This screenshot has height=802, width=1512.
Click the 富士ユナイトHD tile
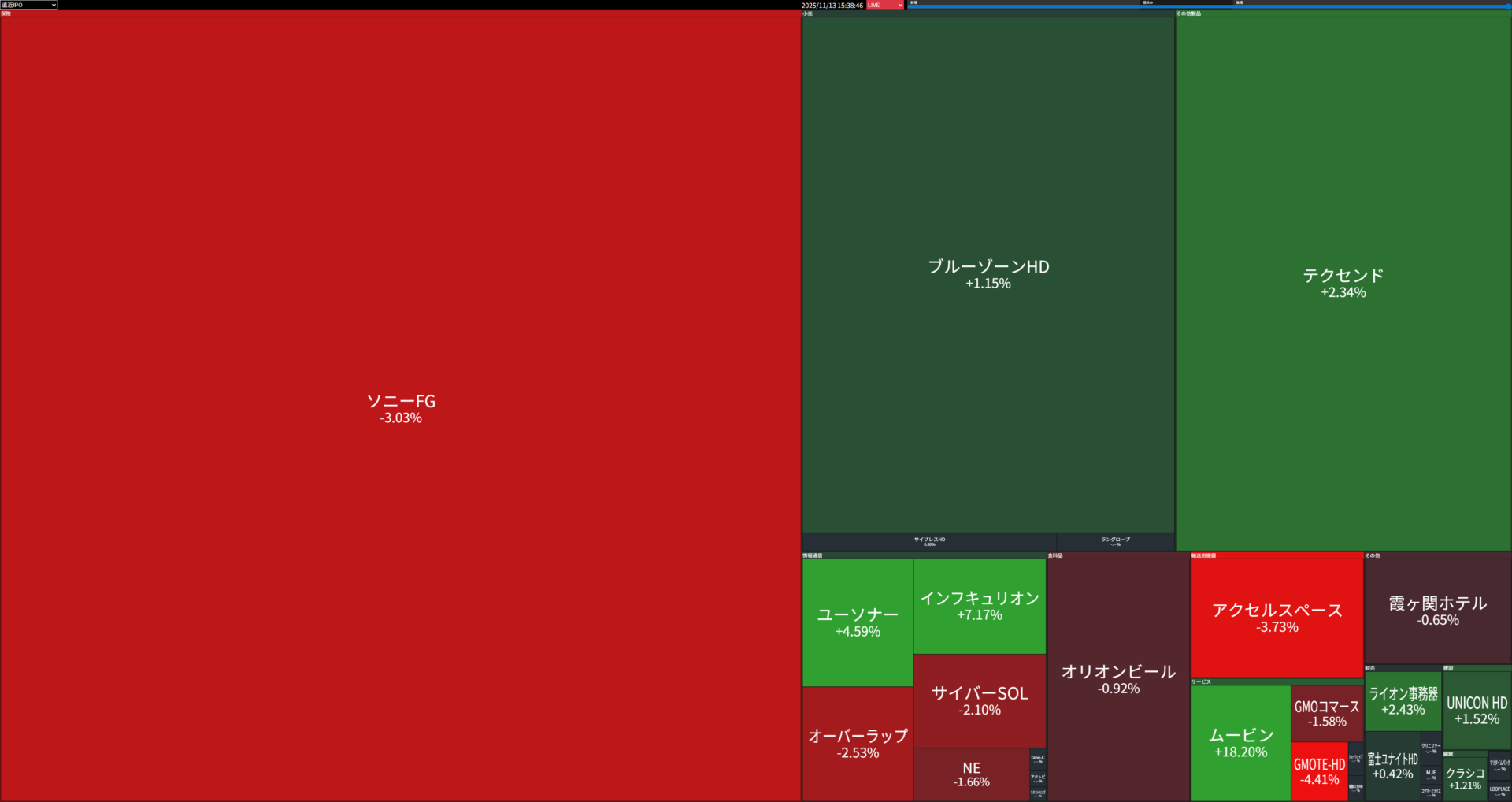(1392, 766)
